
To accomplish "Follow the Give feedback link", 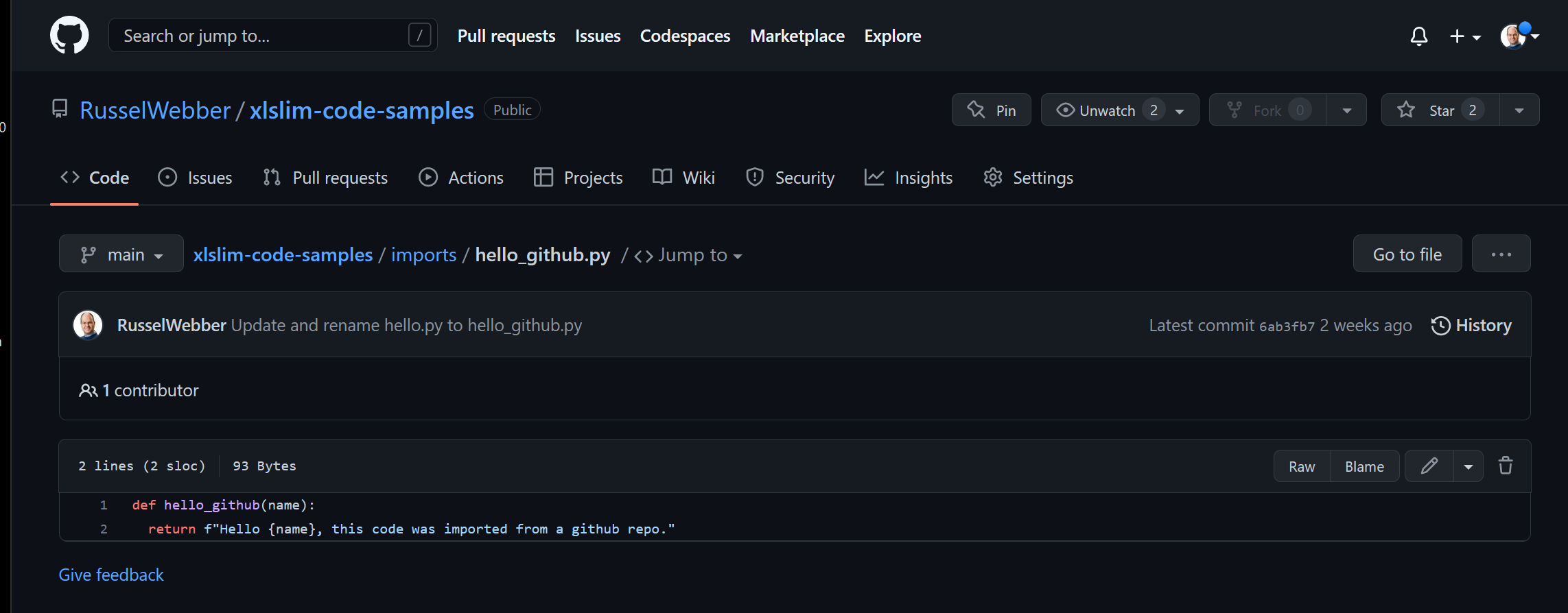I will tap(111, 575).
